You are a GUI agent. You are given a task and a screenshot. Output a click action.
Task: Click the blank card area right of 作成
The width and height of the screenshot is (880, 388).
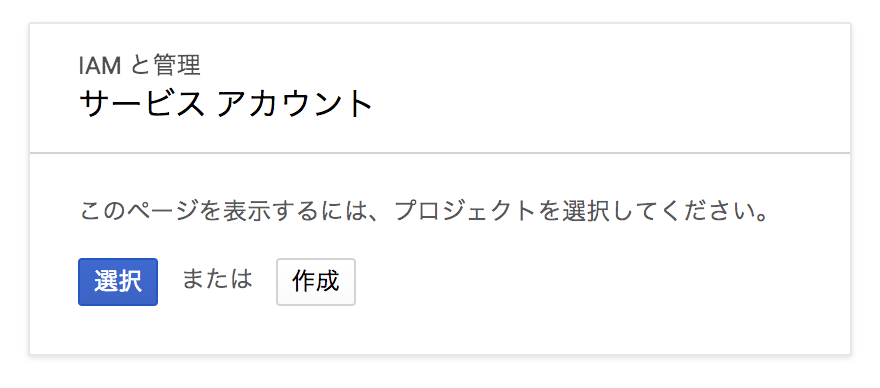pyautogui.click(x=601, y=282)
